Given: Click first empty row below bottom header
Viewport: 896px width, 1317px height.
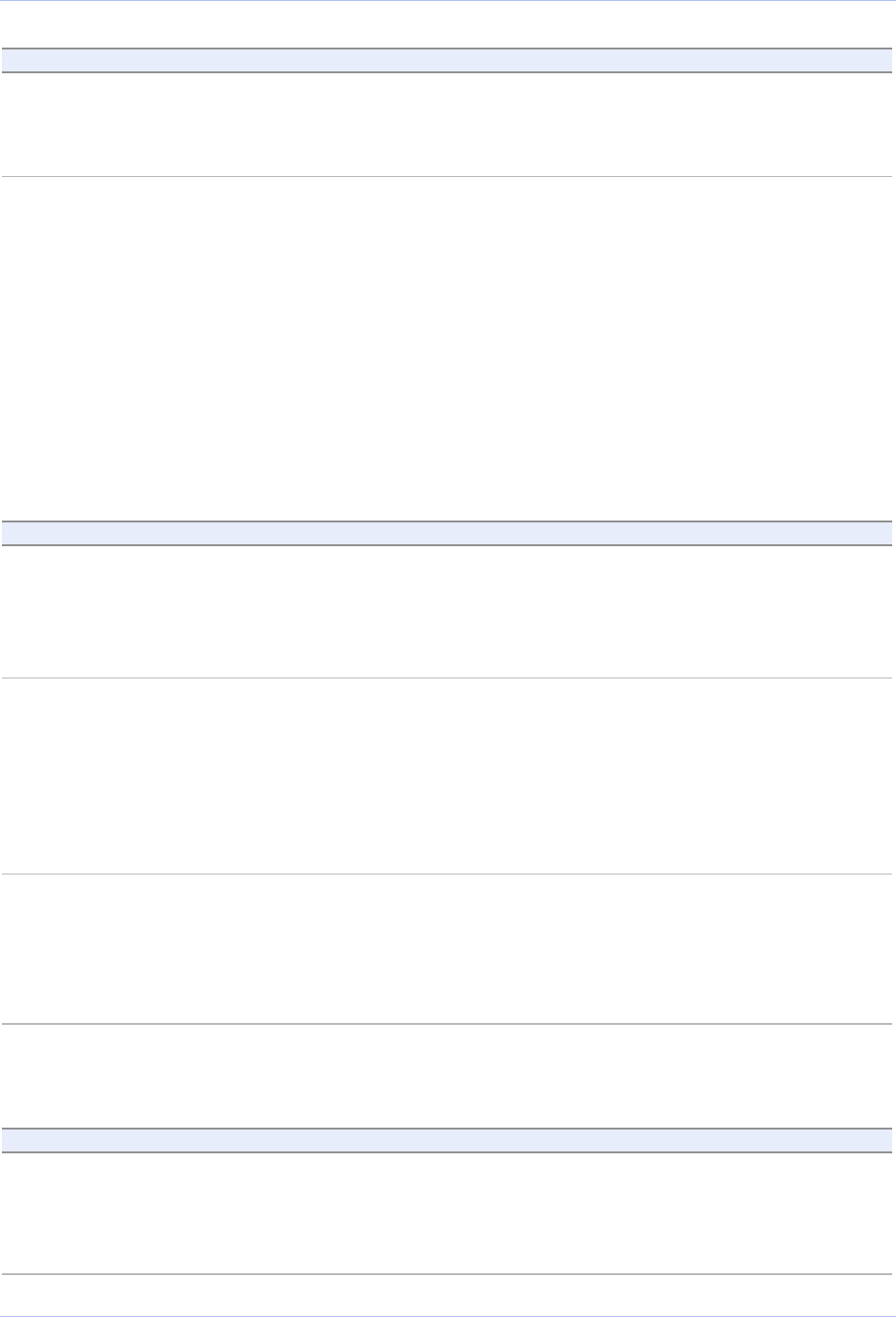Looking at the screenshot, I should click(x=447, y=1213).
